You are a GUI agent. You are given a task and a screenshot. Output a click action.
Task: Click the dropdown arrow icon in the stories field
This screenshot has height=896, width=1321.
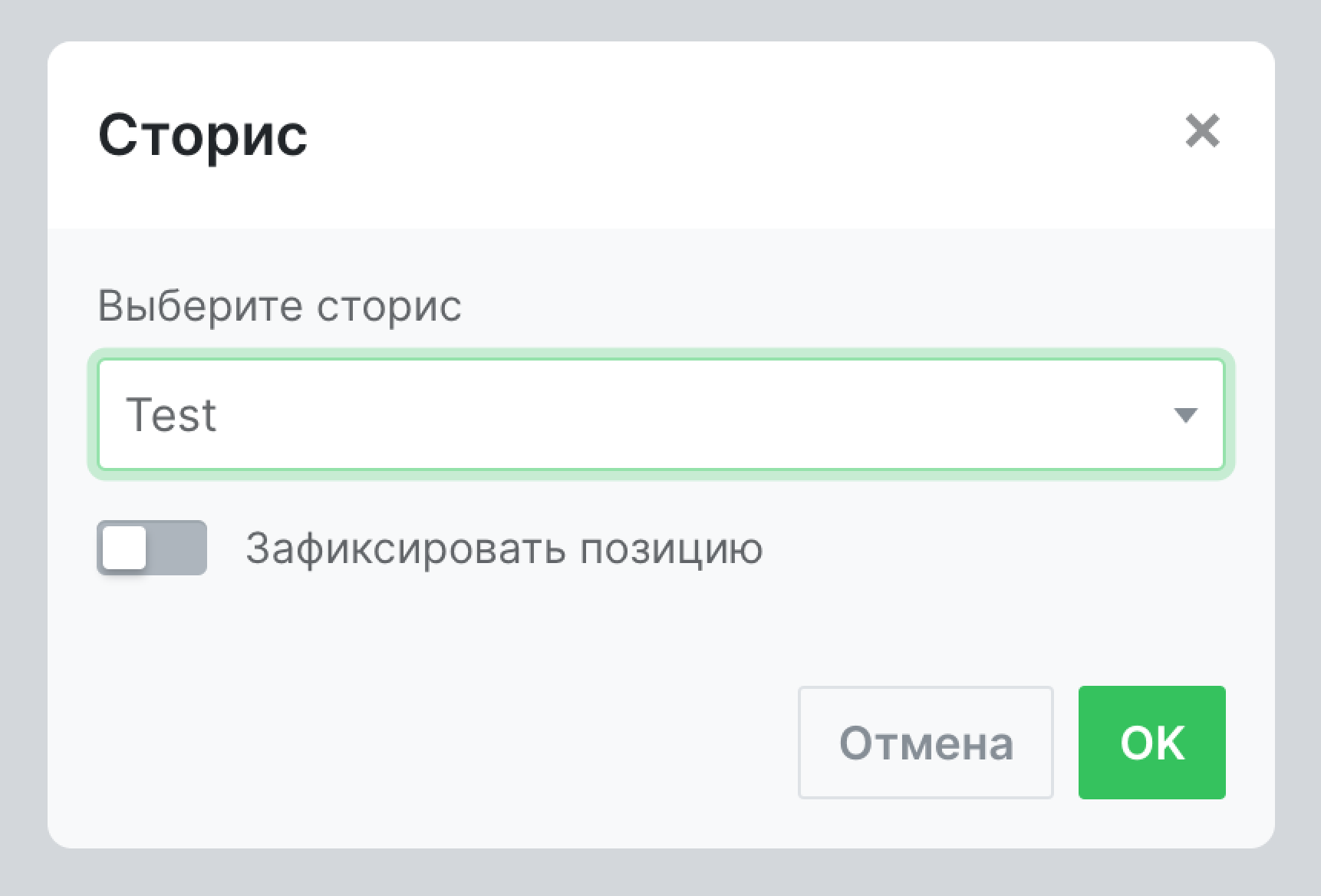1186,415
